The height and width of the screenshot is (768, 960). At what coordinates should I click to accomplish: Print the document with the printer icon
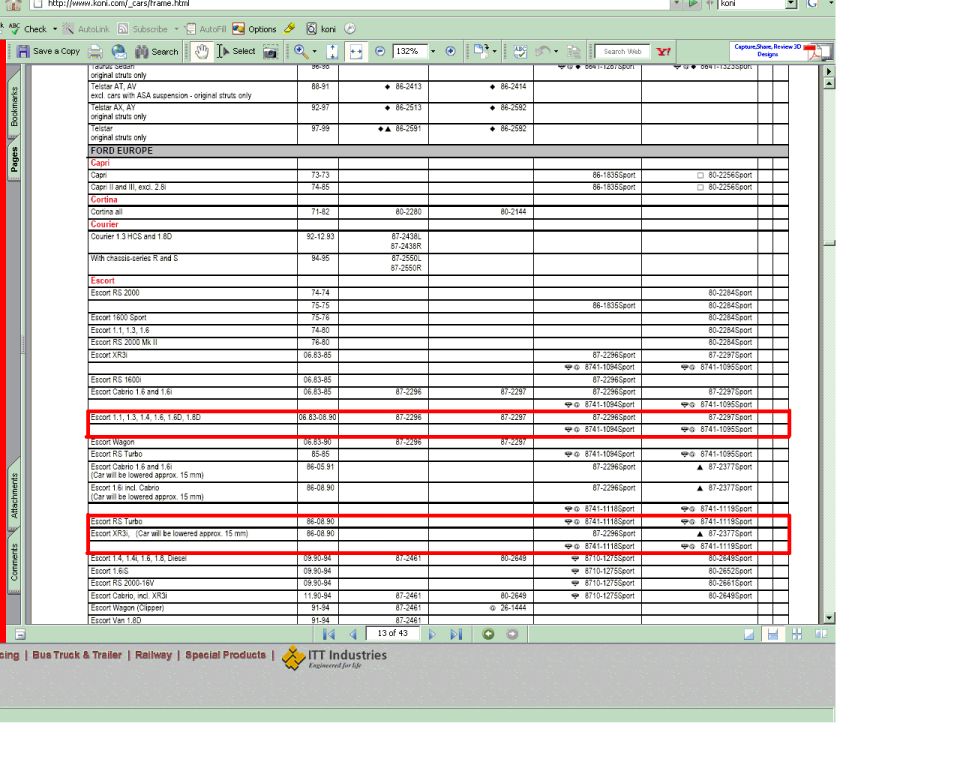(x=96, y=51)
